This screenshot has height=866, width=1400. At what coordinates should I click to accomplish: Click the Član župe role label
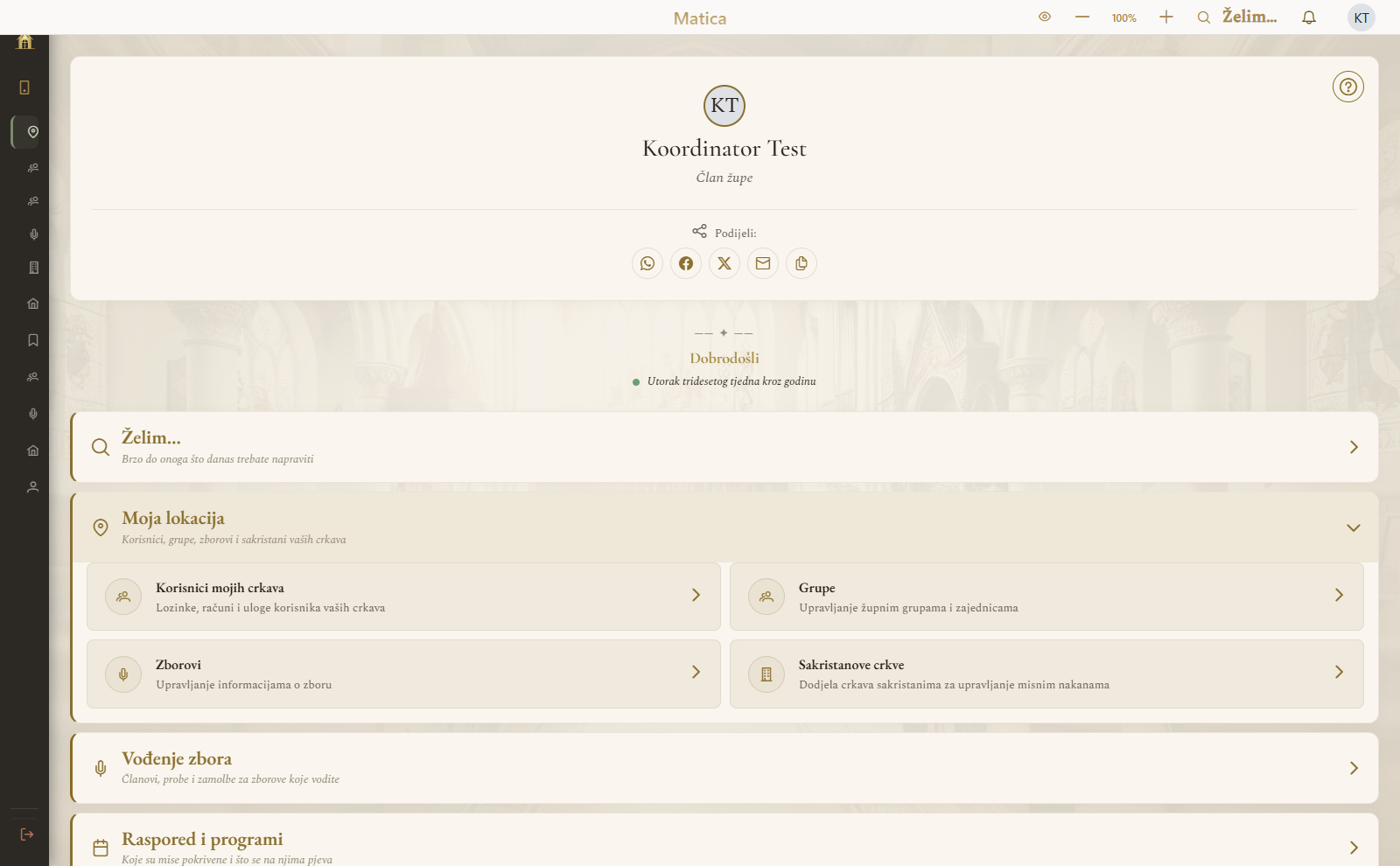[724, 178]
